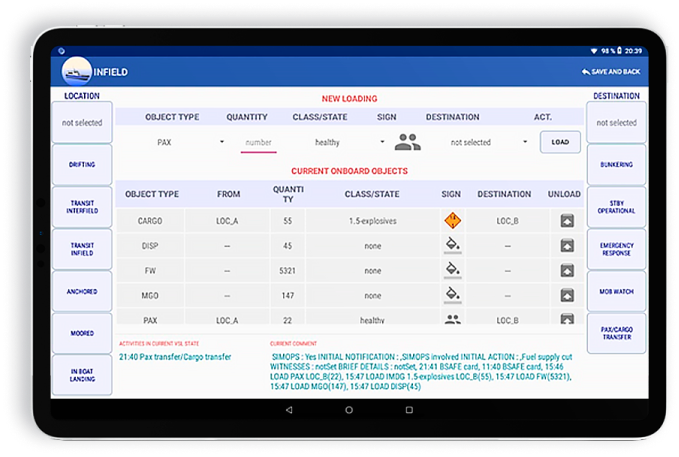Select IN BOAT LANDING location
Viewport: 679px width, 457px height.
(x=82, y=375)
